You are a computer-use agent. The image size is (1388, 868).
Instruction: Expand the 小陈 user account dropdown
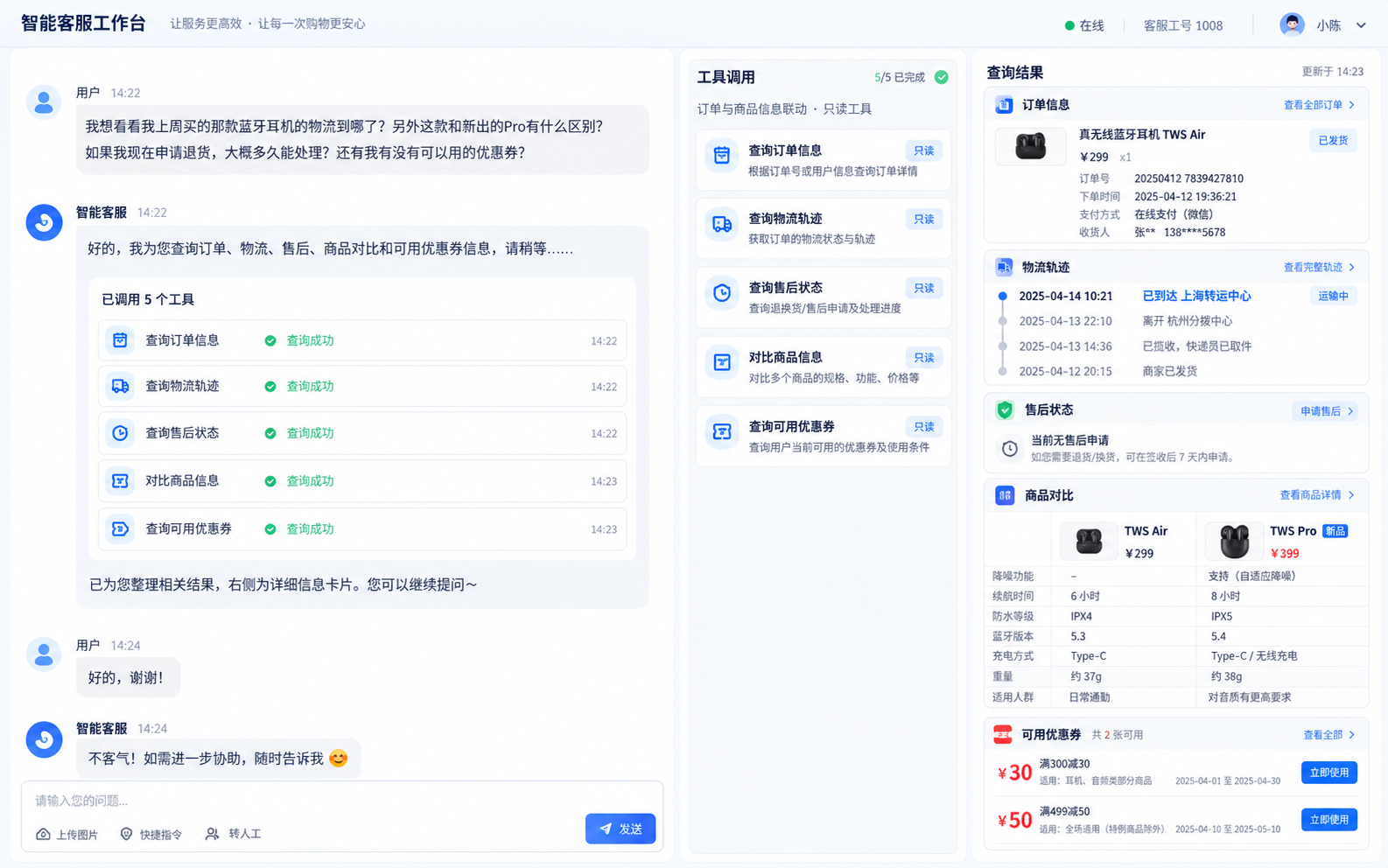(1361, 25)
